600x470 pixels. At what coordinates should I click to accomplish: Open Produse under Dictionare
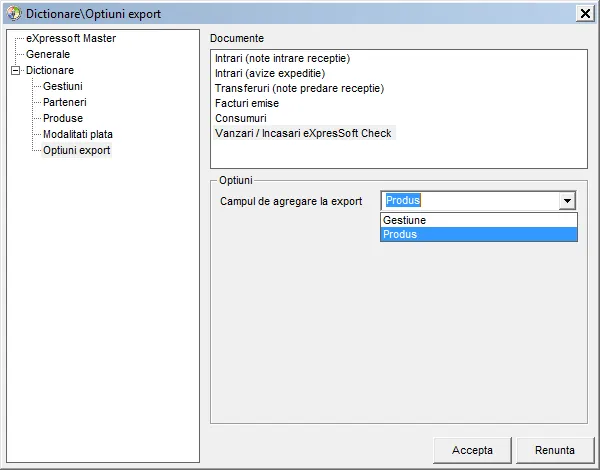pos(63,118)
